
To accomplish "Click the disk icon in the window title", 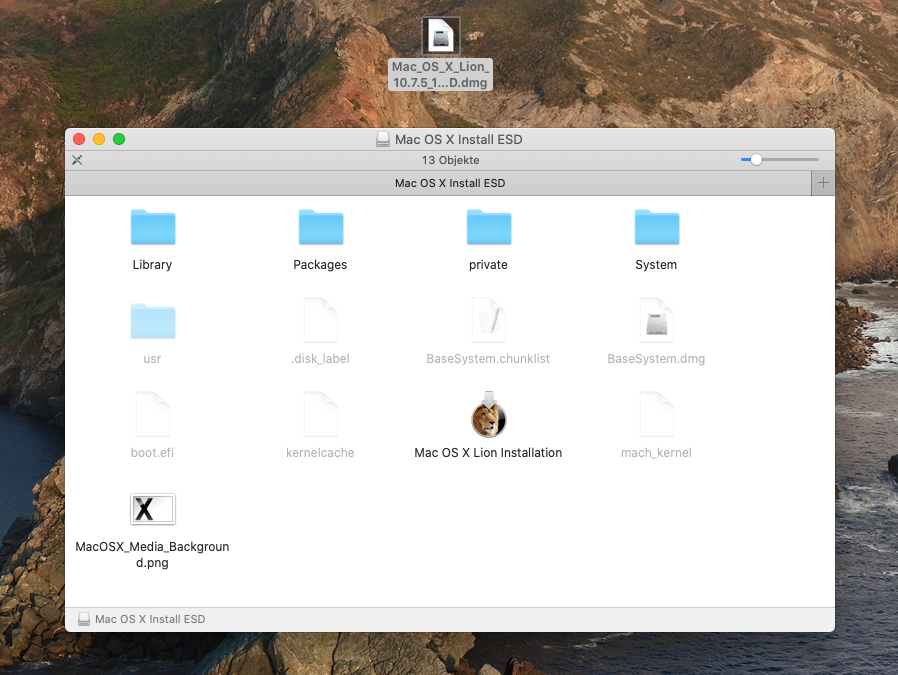I will (x=383, y=139).
